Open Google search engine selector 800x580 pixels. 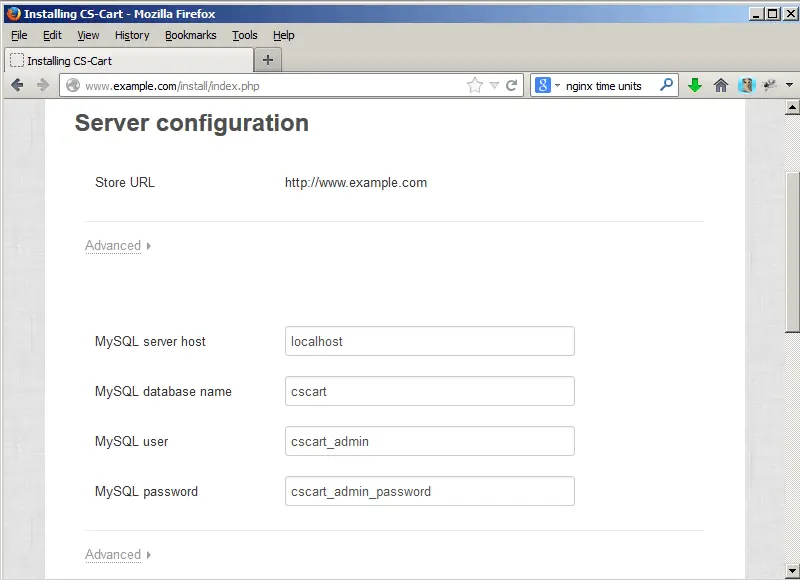(547, 85)
